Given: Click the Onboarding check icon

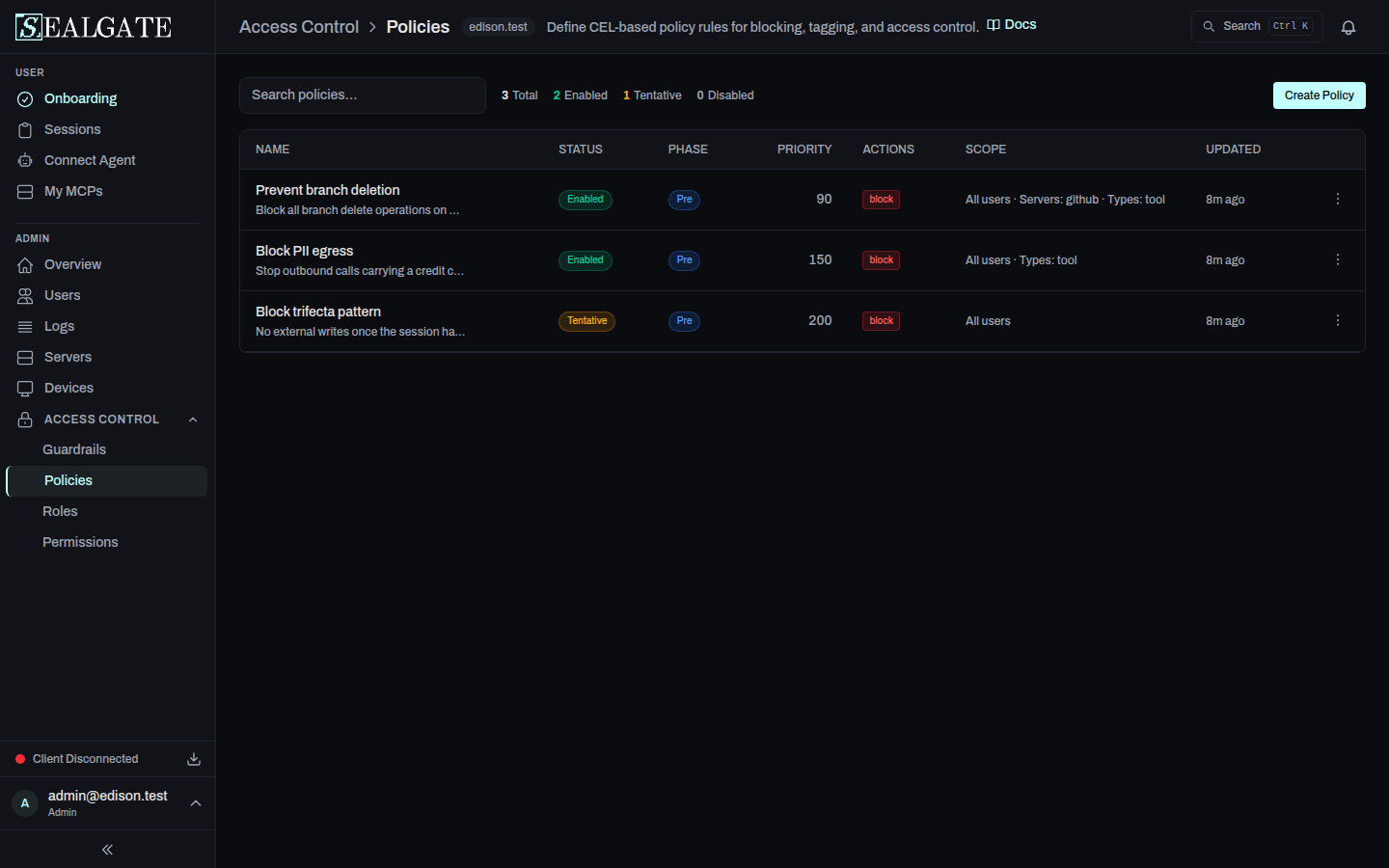Looking at the screenshot, I should tap(25, 98).
